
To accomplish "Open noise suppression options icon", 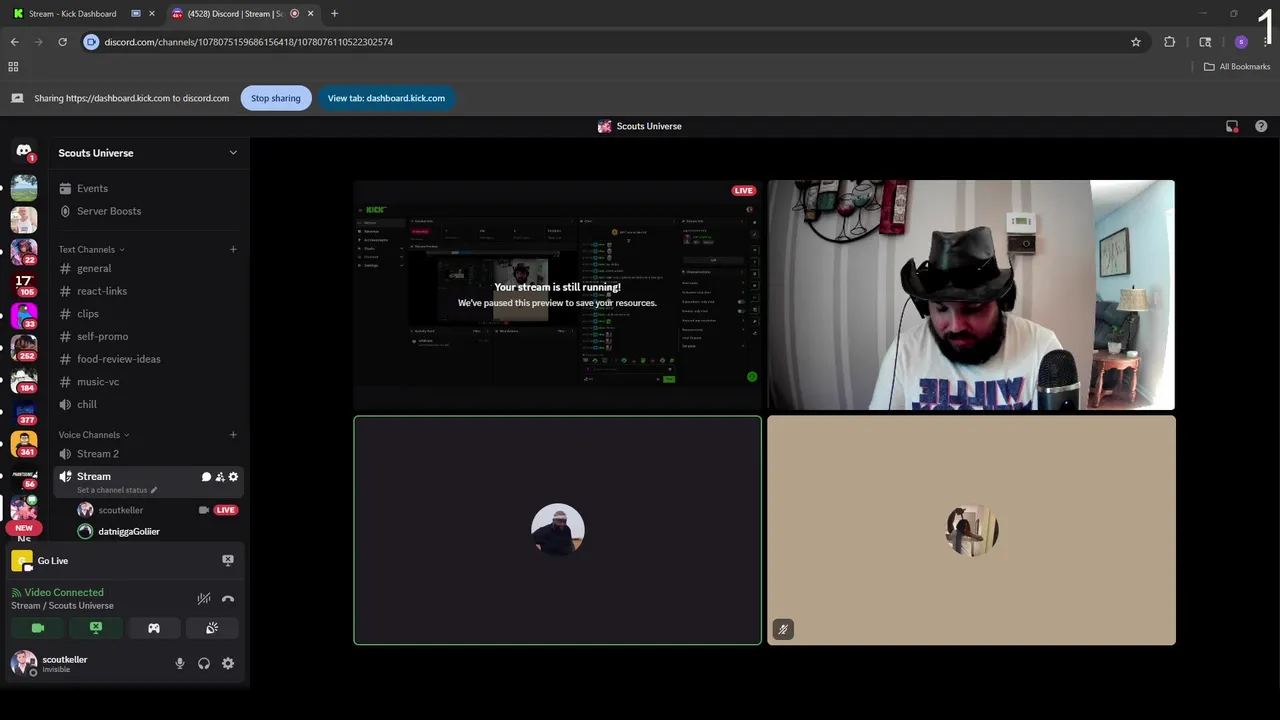I will click(203, 599).
